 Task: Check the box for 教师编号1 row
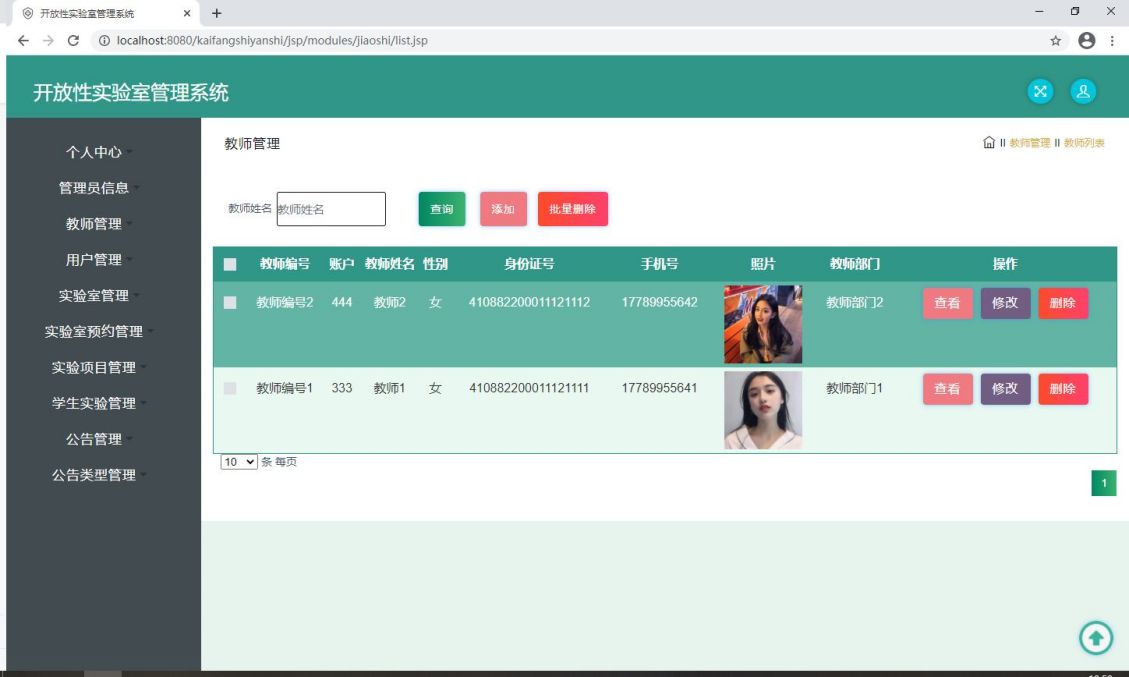(230, 388)
